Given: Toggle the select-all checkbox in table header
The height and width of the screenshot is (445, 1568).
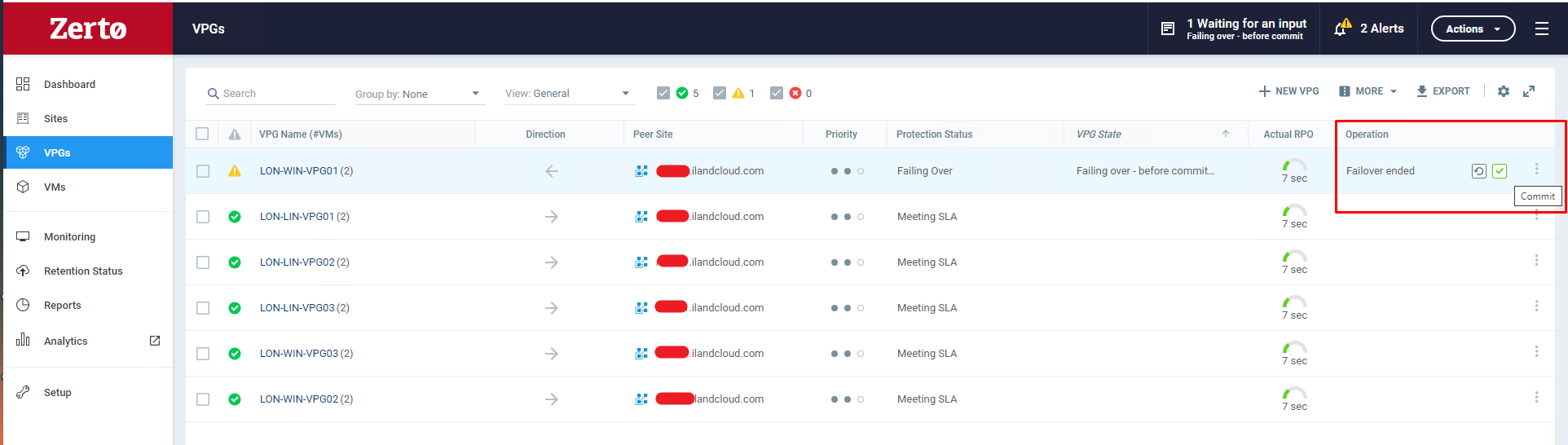Looking at the screenshot, I should click(x=202, y=134).
